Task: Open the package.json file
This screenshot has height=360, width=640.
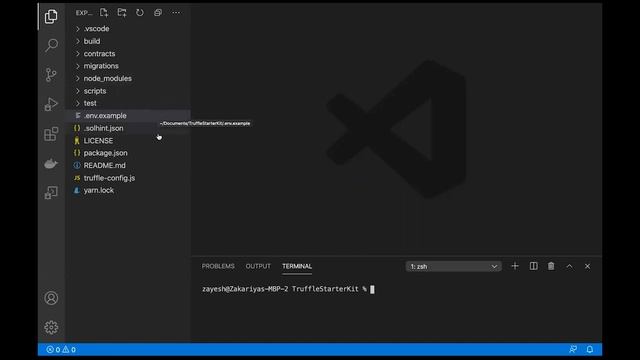Action: (x=128, y=153)
